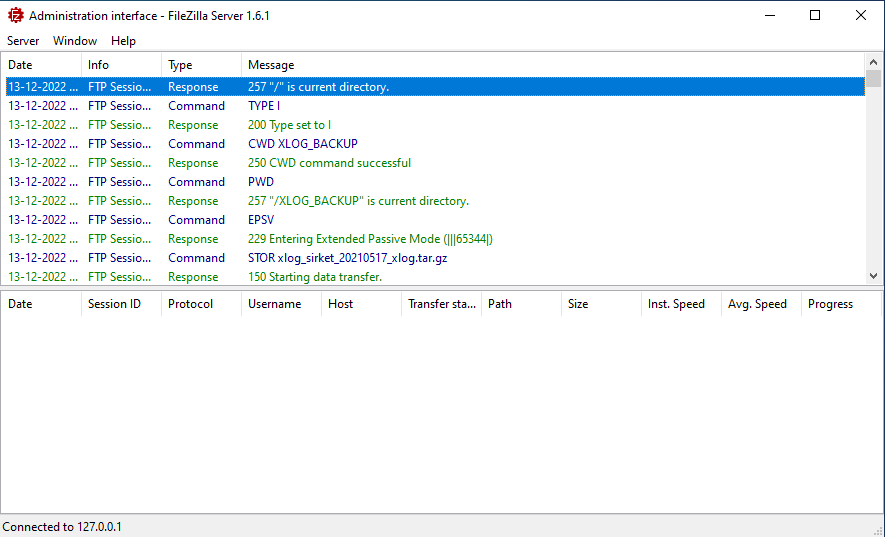The width and height of the screenshot is (885, 537).
Task: Open the Help menu
Action: click(x=123, y=41)
